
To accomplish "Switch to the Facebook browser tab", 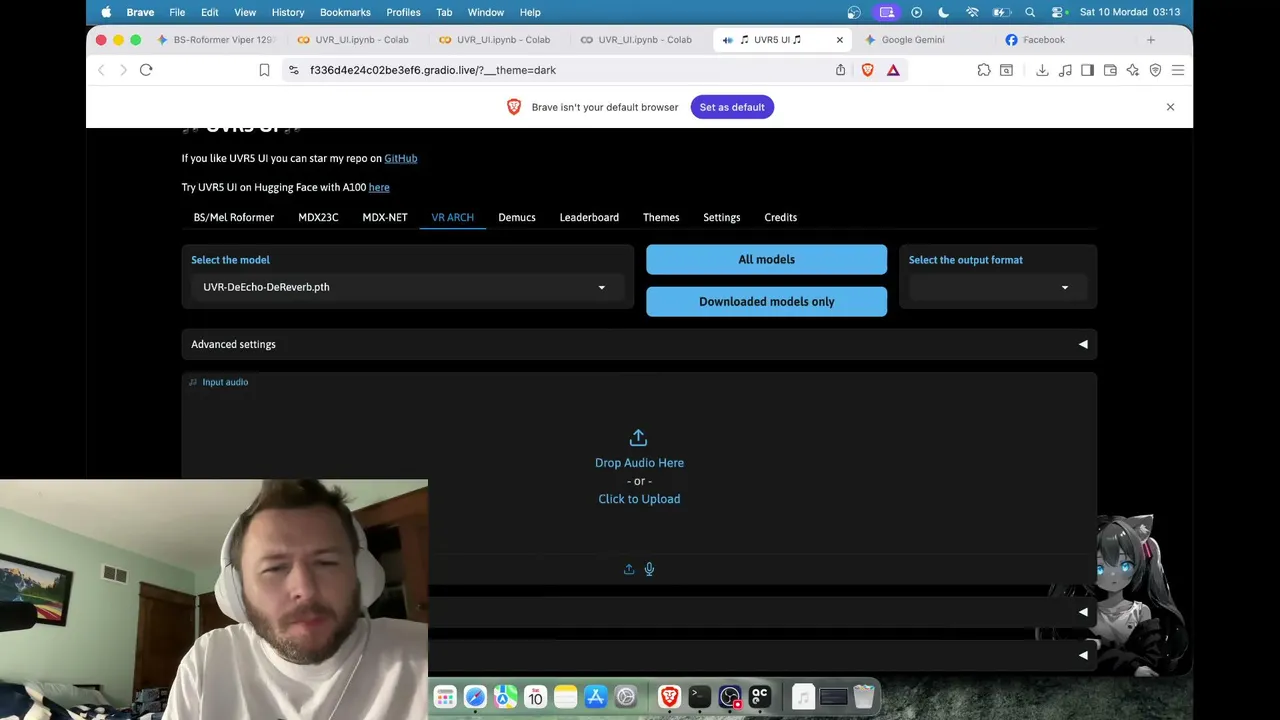I will [1065, 40].
